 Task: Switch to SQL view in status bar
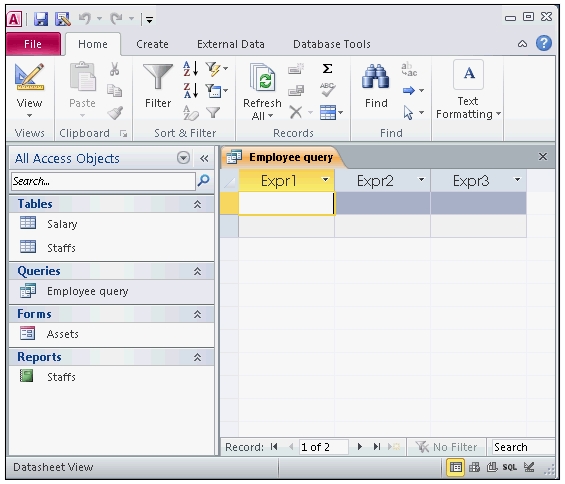click(x=510, y=467)
